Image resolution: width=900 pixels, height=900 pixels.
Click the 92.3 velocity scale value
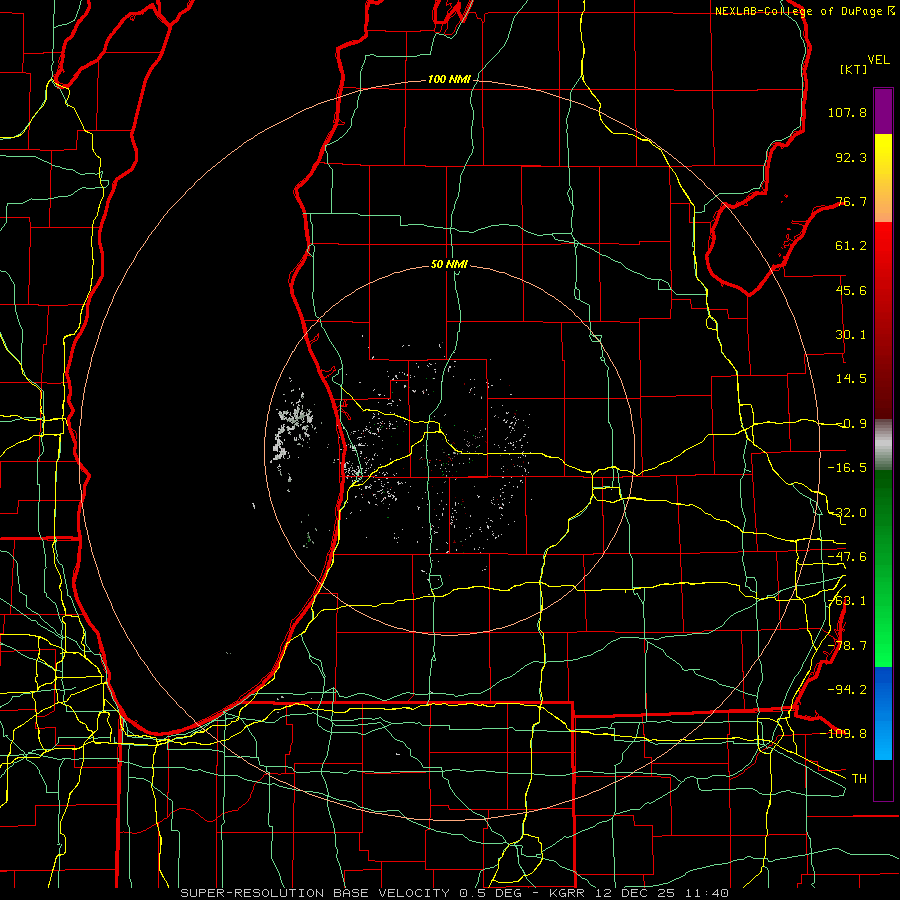tap(851, 157)
